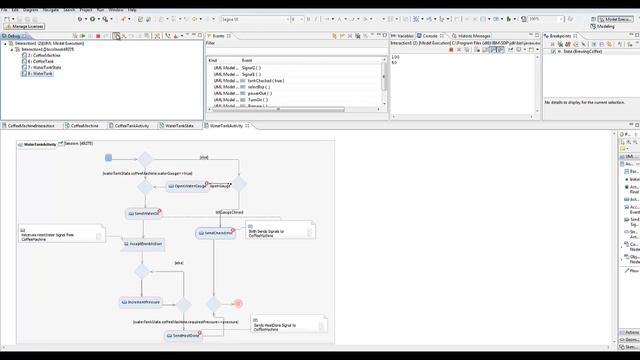Open the File menu
Viewport: 640px width, 360px height.
pos(4,10)
